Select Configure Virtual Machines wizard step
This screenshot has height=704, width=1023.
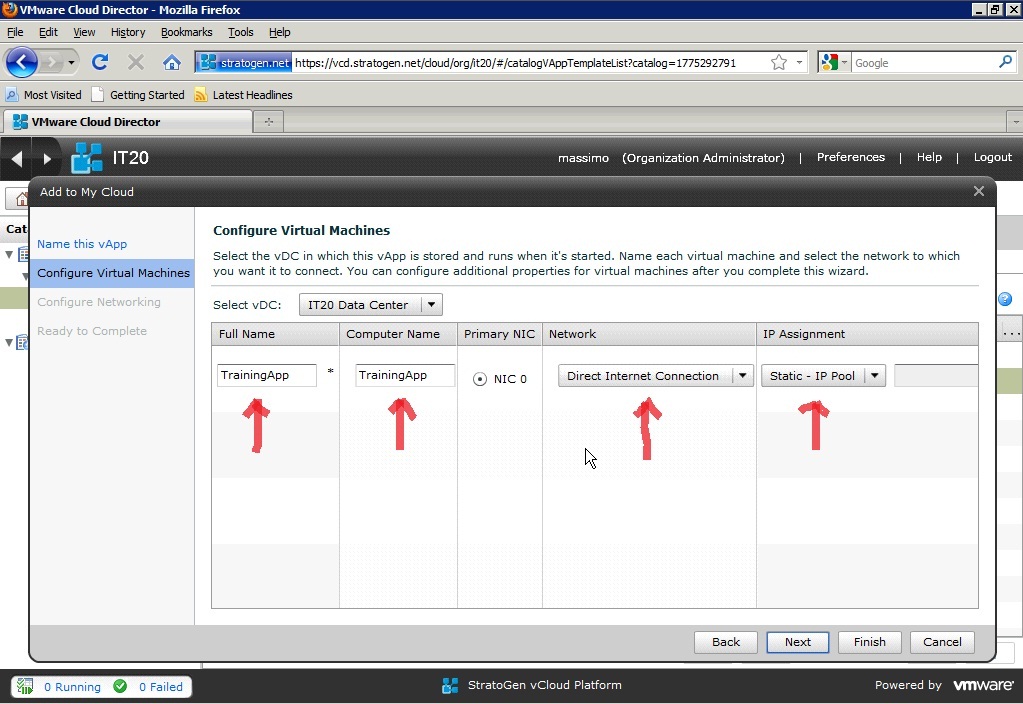[114, 273]
